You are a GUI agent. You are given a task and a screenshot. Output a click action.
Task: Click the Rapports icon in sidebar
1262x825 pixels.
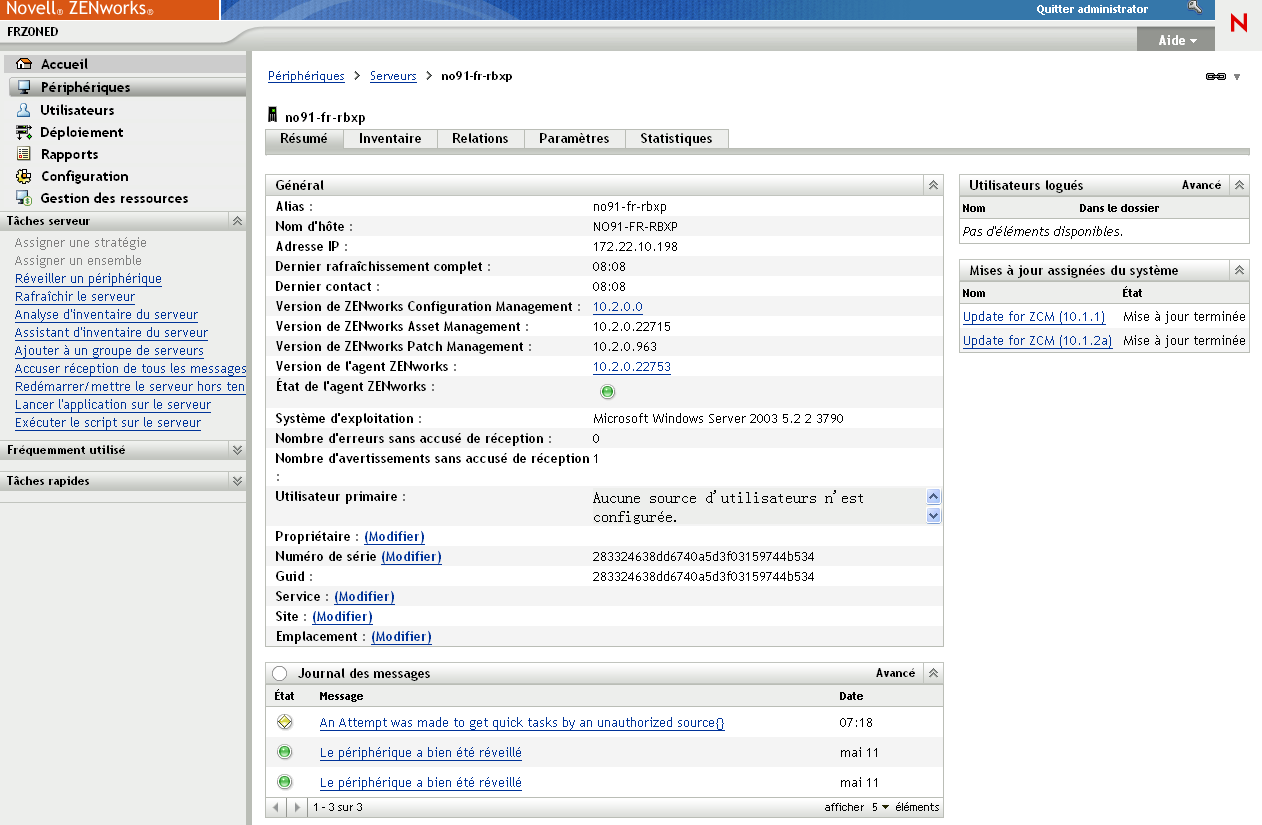[x=24, y=154]
